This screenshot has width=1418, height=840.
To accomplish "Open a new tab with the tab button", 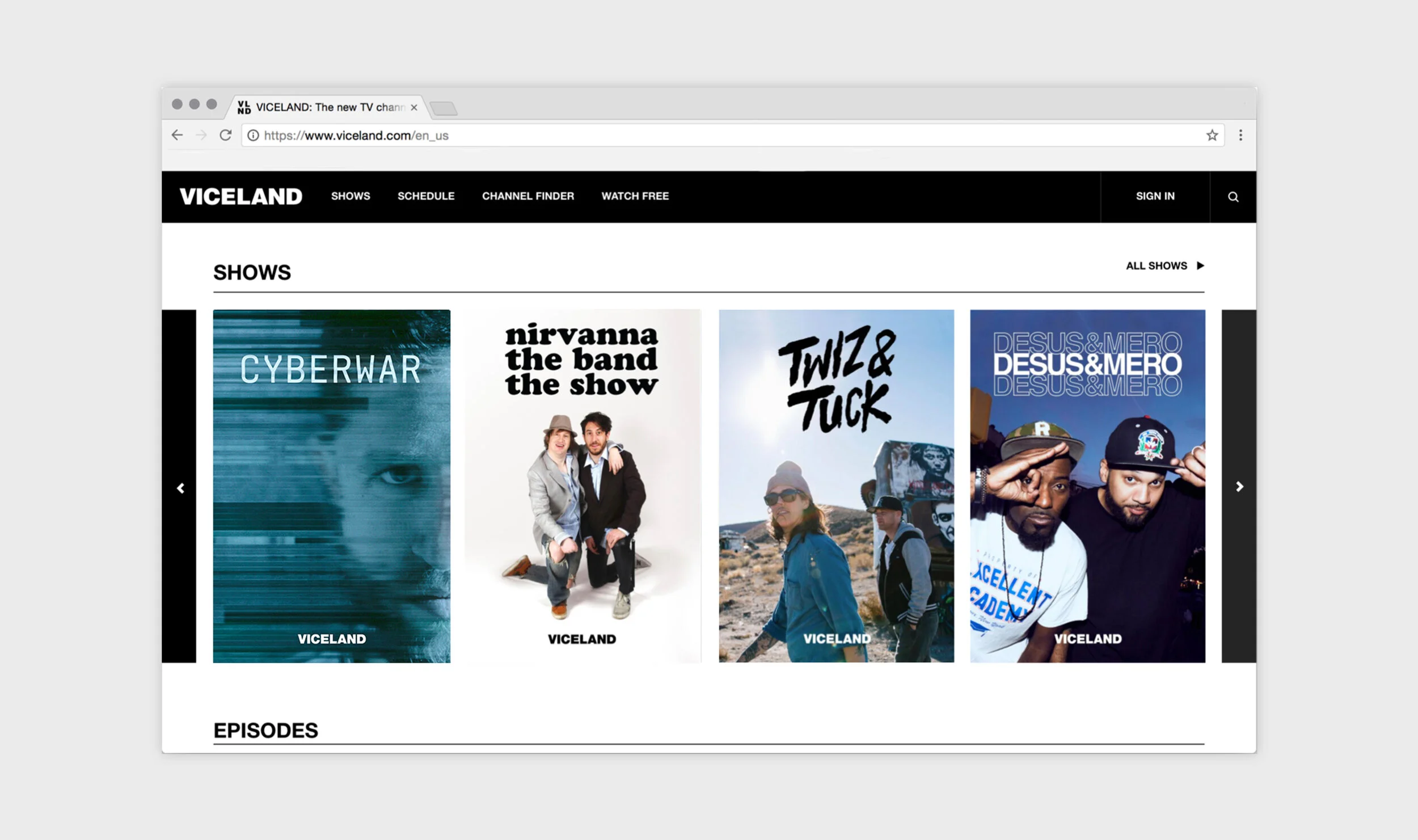I will click(x=444, y=108).
